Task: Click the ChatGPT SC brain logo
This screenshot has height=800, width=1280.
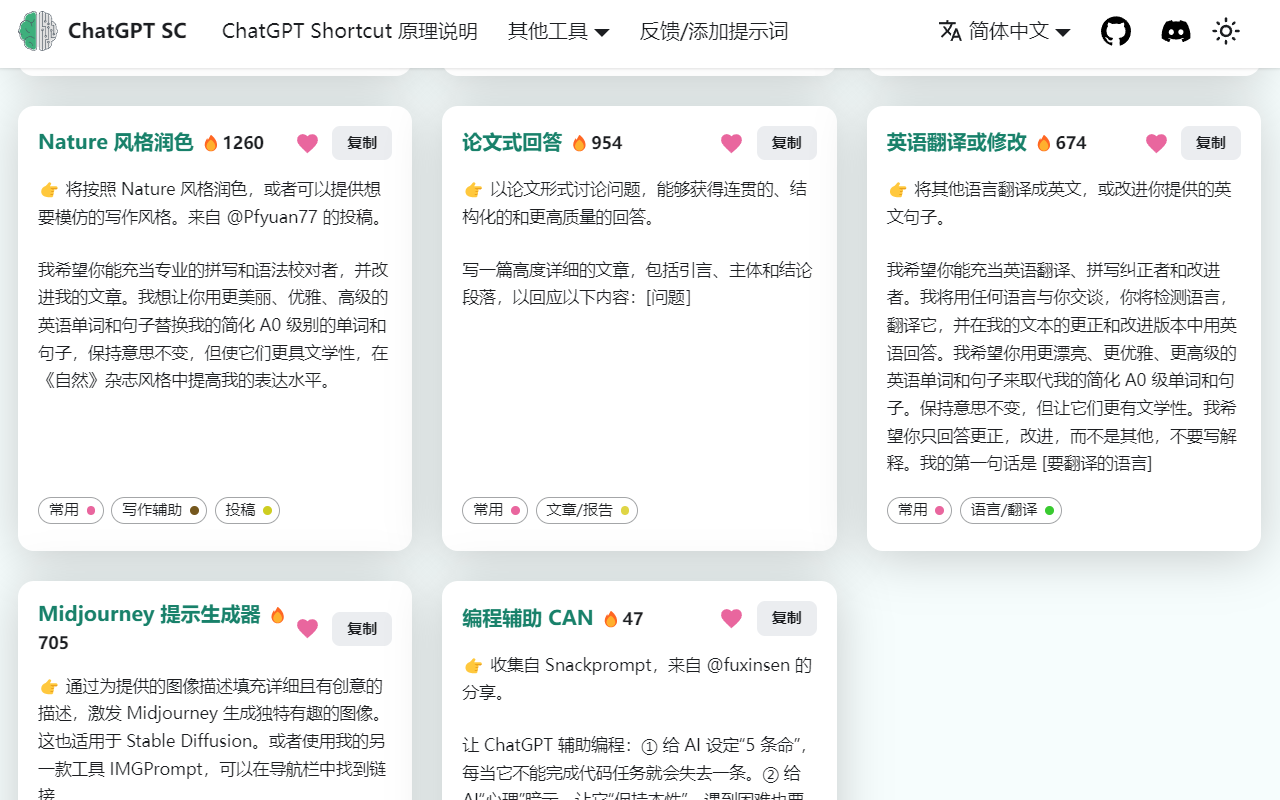Action: tap(38, 31)
